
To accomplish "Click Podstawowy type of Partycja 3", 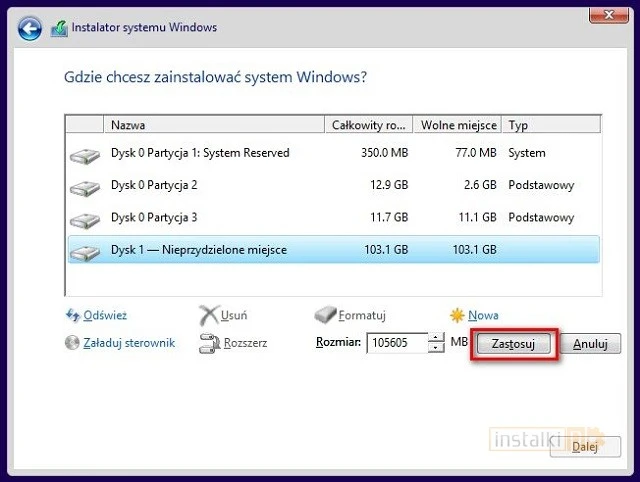I will tap(541, 218).
